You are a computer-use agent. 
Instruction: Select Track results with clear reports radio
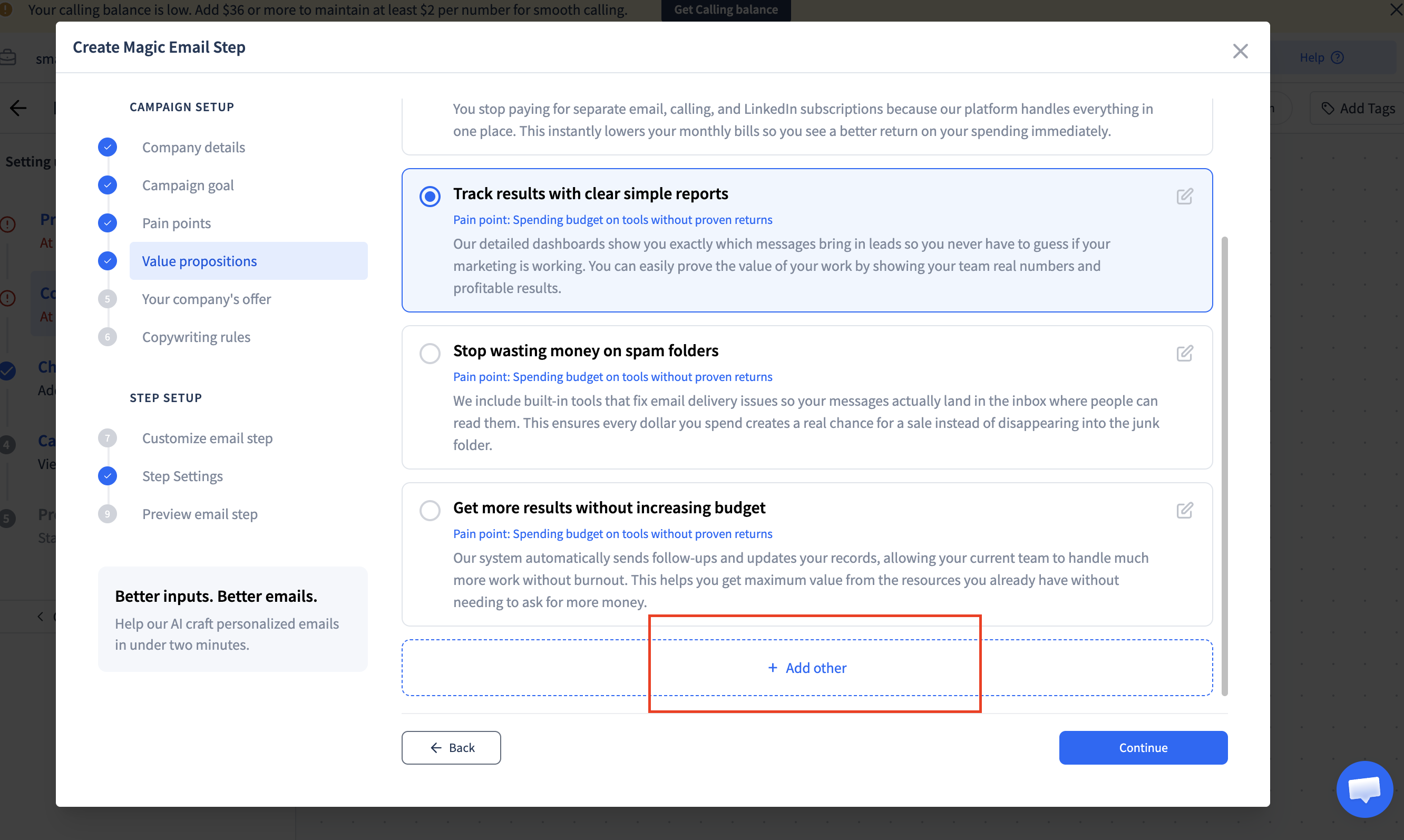[430, 197]
